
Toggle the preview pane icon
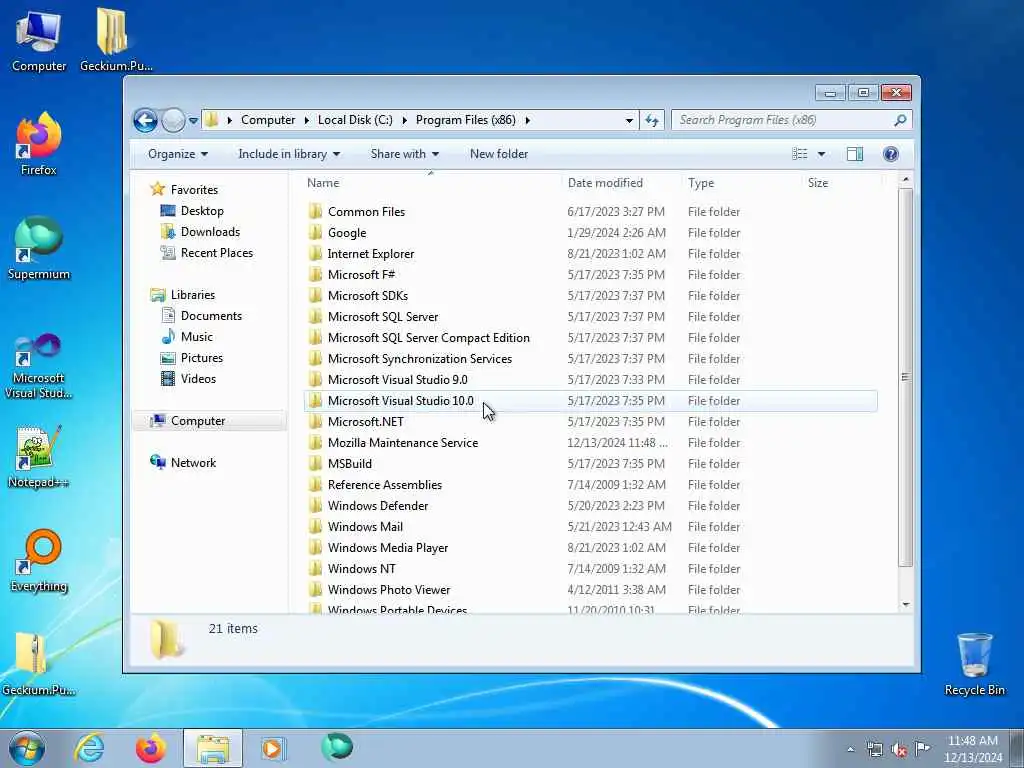tap(855, 154)
